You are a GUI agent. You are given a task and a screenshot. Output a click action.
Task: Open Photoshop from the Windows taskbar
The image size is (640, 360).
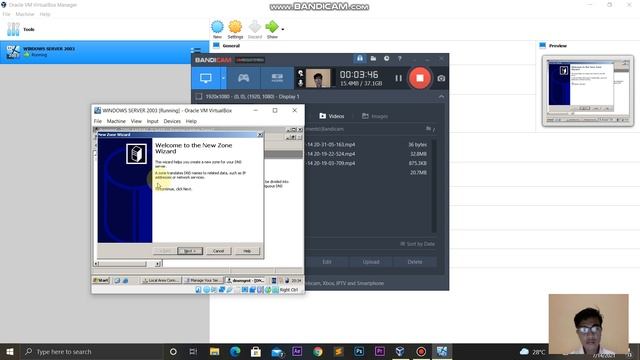(x=359, y=351)
